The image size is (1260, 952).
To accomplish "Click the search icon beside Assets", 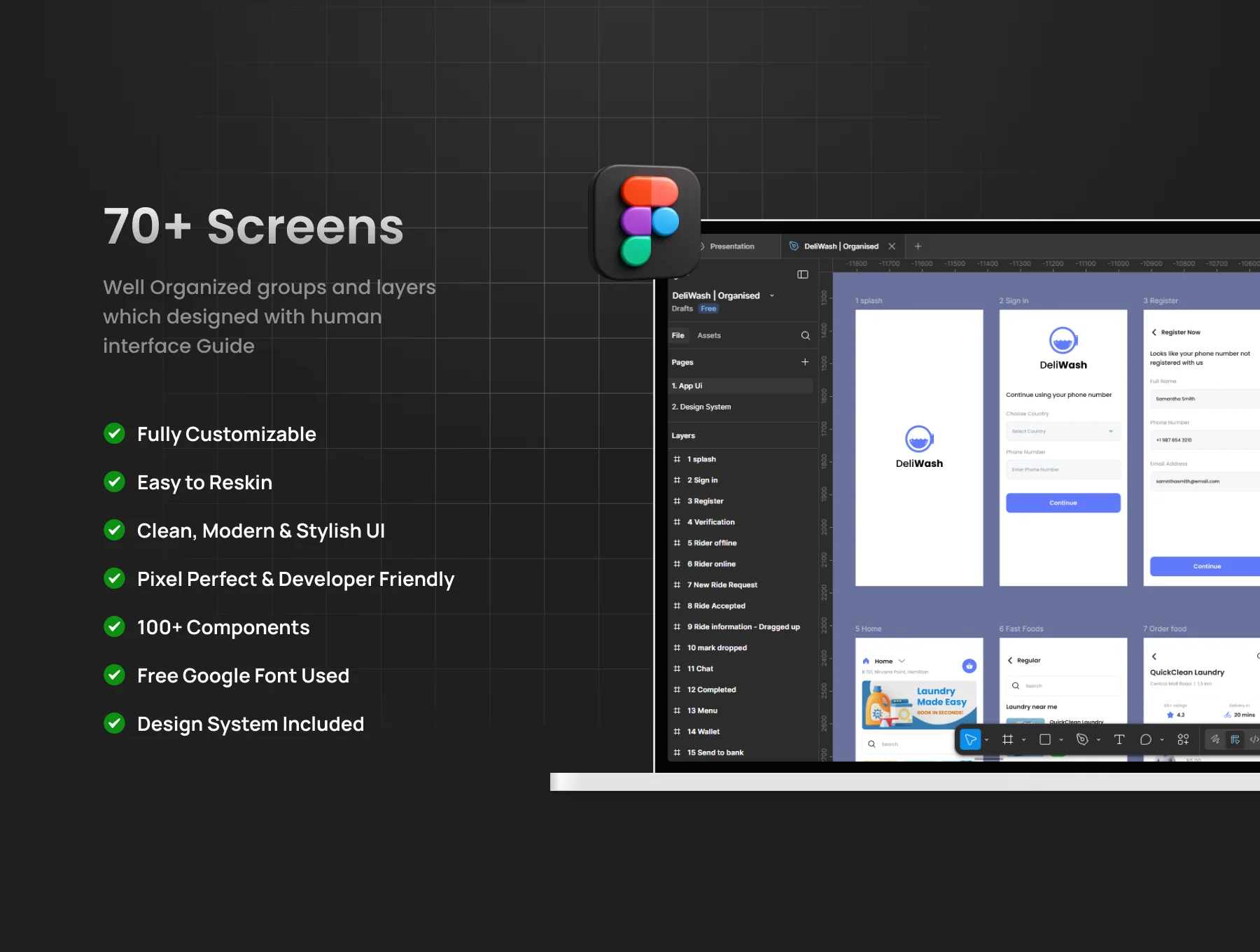I will 806,335.
